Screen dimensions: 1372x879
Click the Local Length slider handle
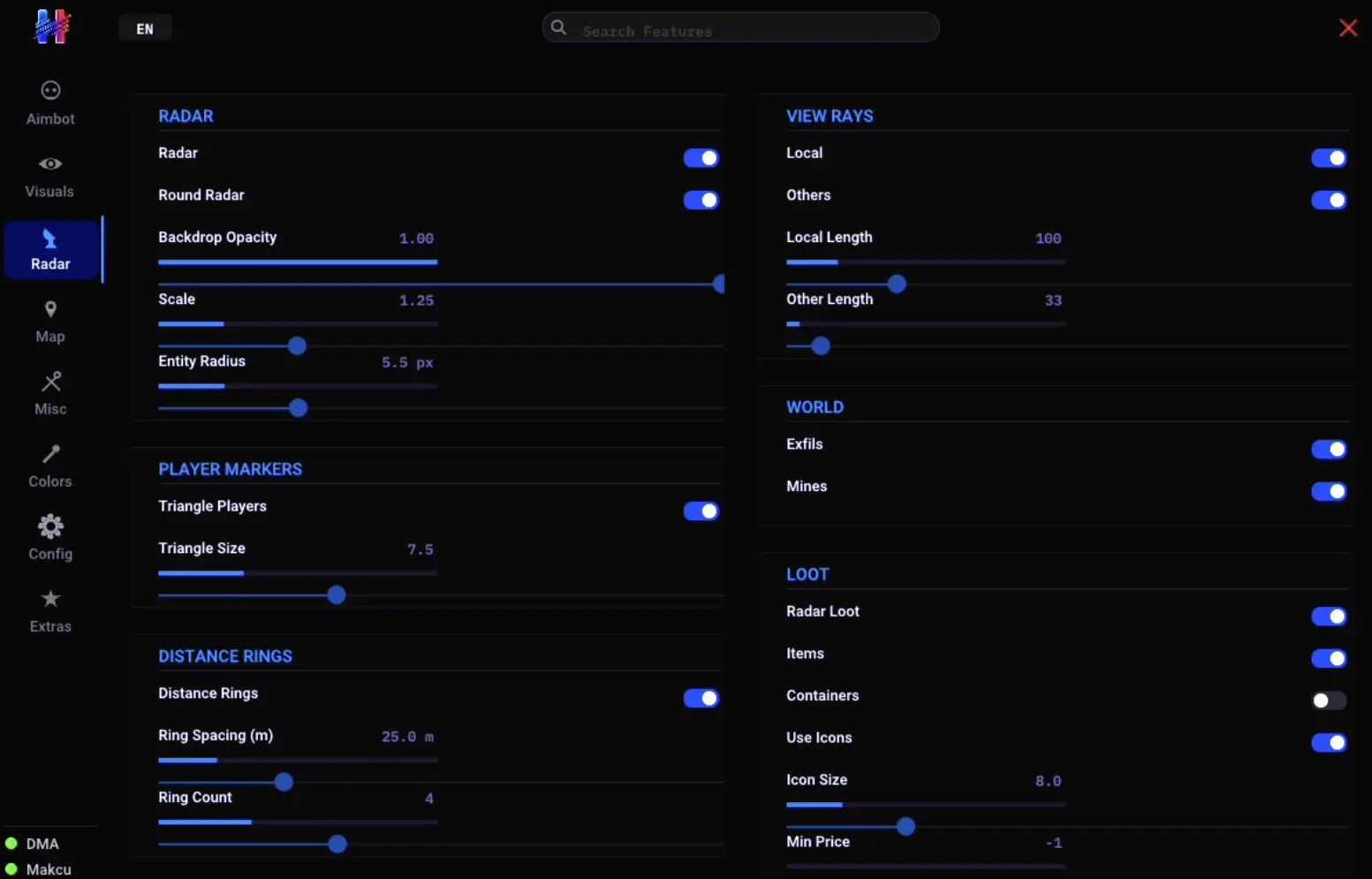[x=897, y=284]
